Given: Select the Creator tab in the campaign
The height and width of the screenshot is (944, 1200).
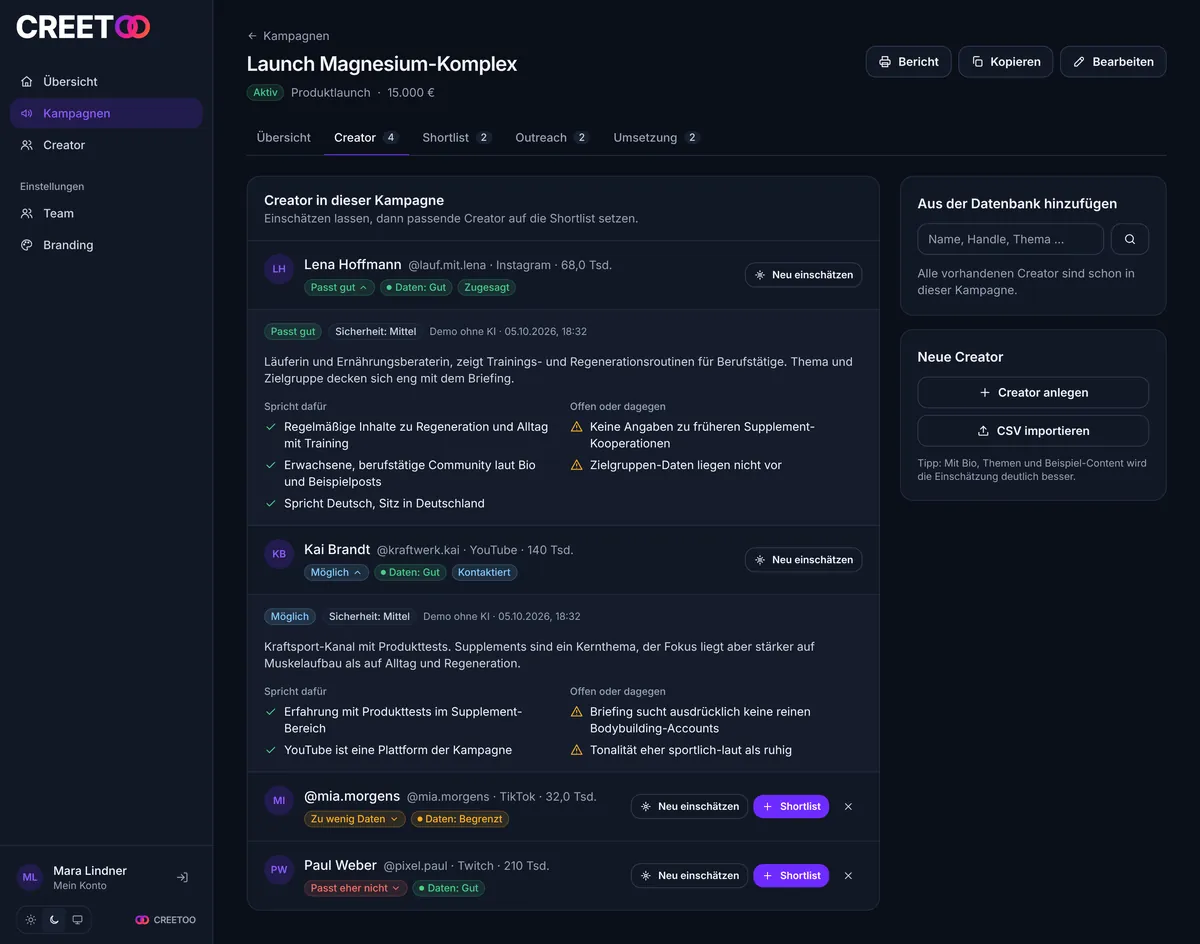Looking at the screenshot, I should pos(366,137).
